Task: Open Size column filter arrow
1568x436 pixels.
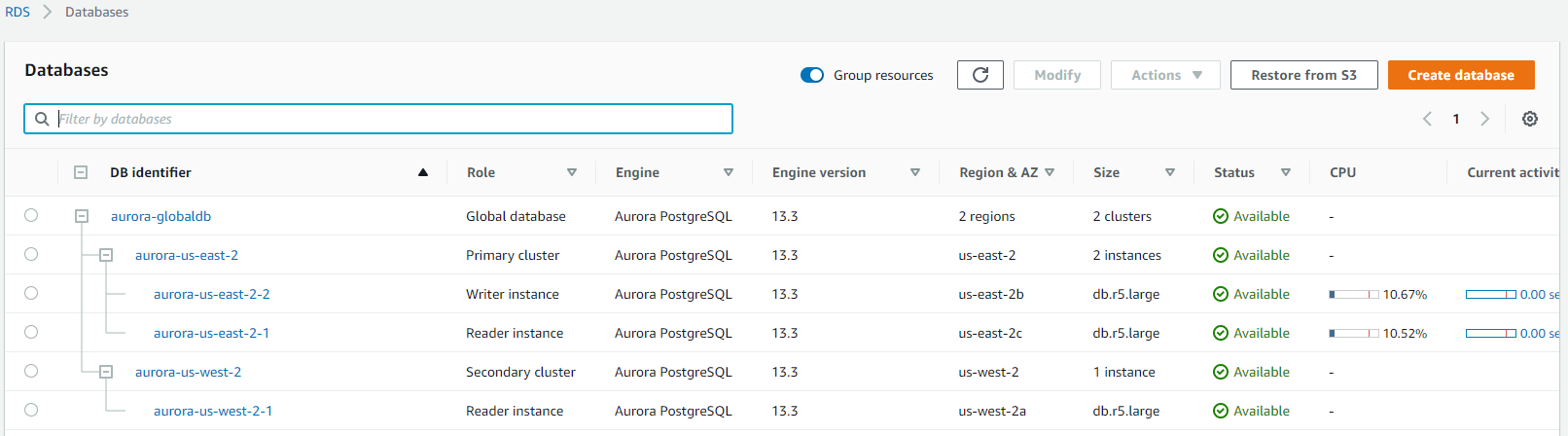Action: pos(1170,172)
